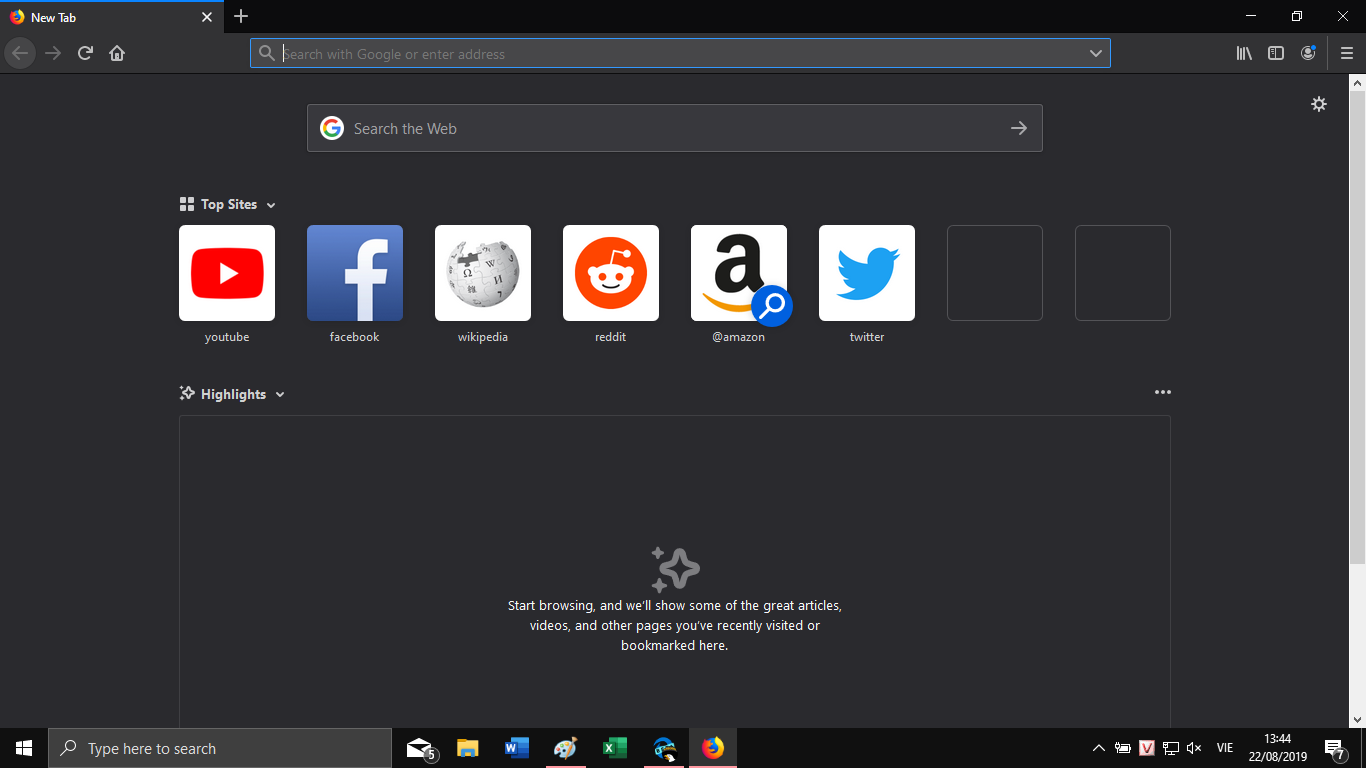Open the Windows Start menu
1366x768 pixels.
tap(24, 748)
